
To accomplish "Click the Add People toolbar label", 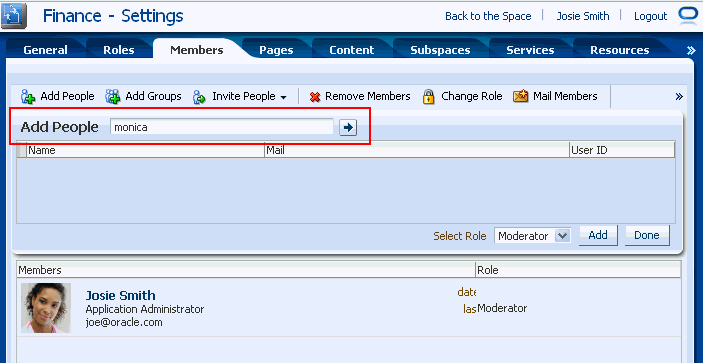I will [67, 96].
